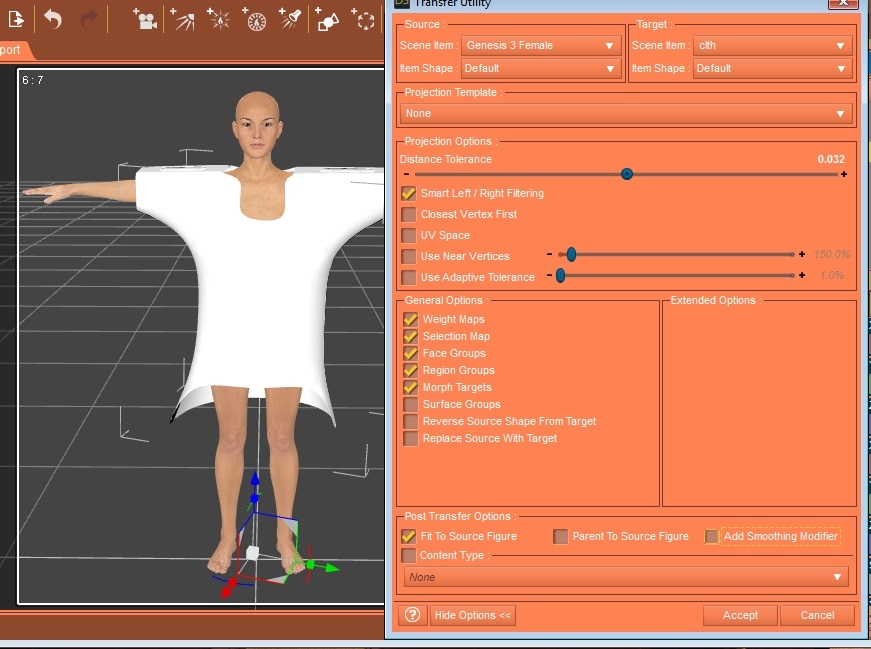Click the Distance Tolerance slider handle
The image size is (871, 649).
click(x=627, y=174)
